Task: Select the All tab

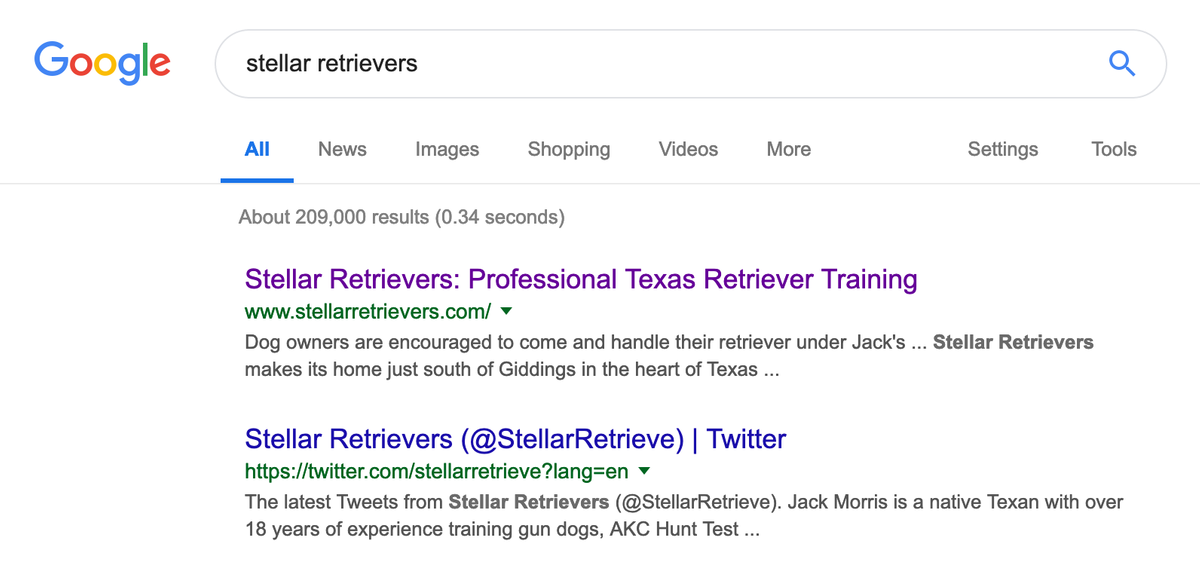Action: [257, 149]
